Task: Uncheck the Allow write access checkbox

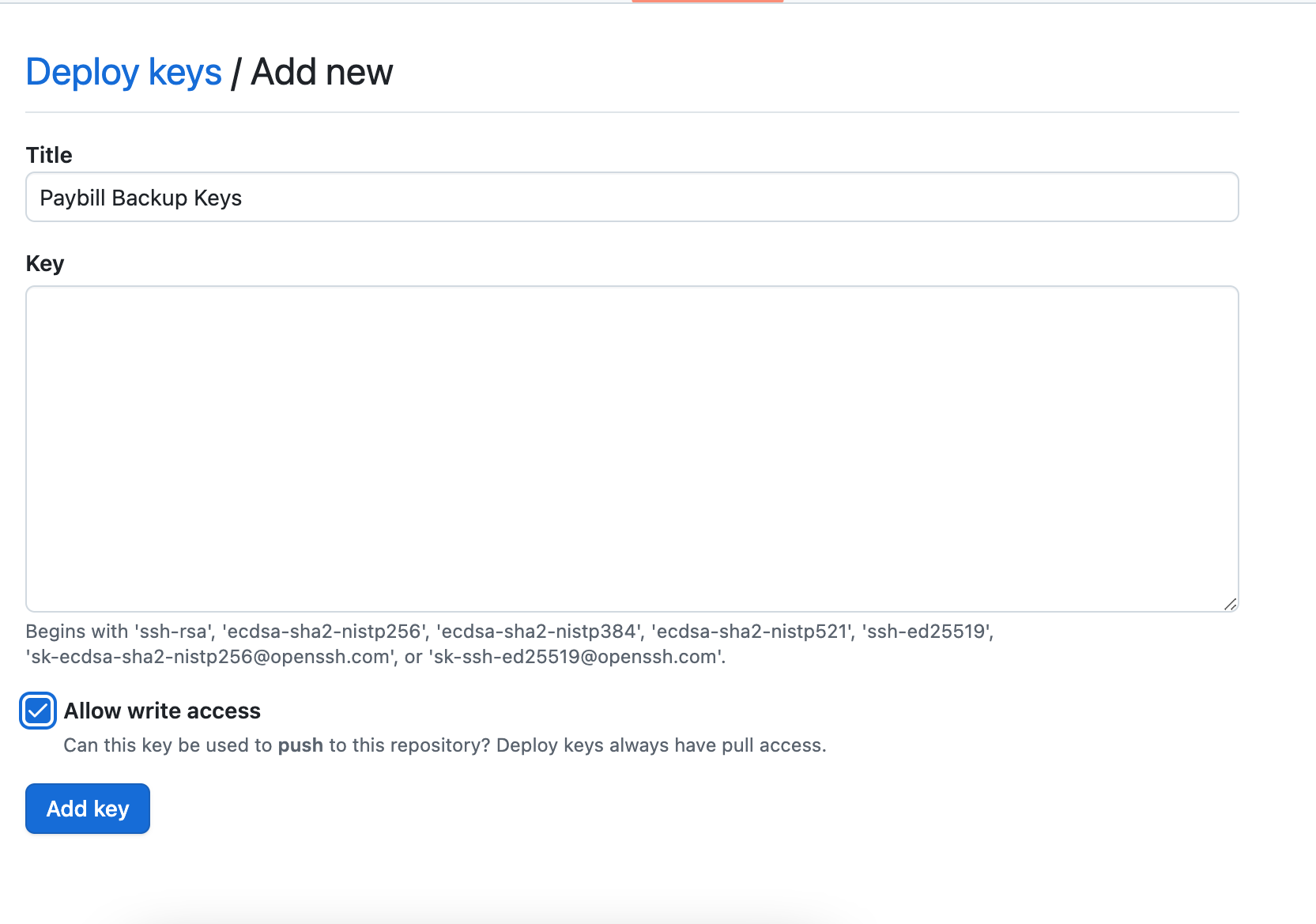Action: tap(38, 711)
